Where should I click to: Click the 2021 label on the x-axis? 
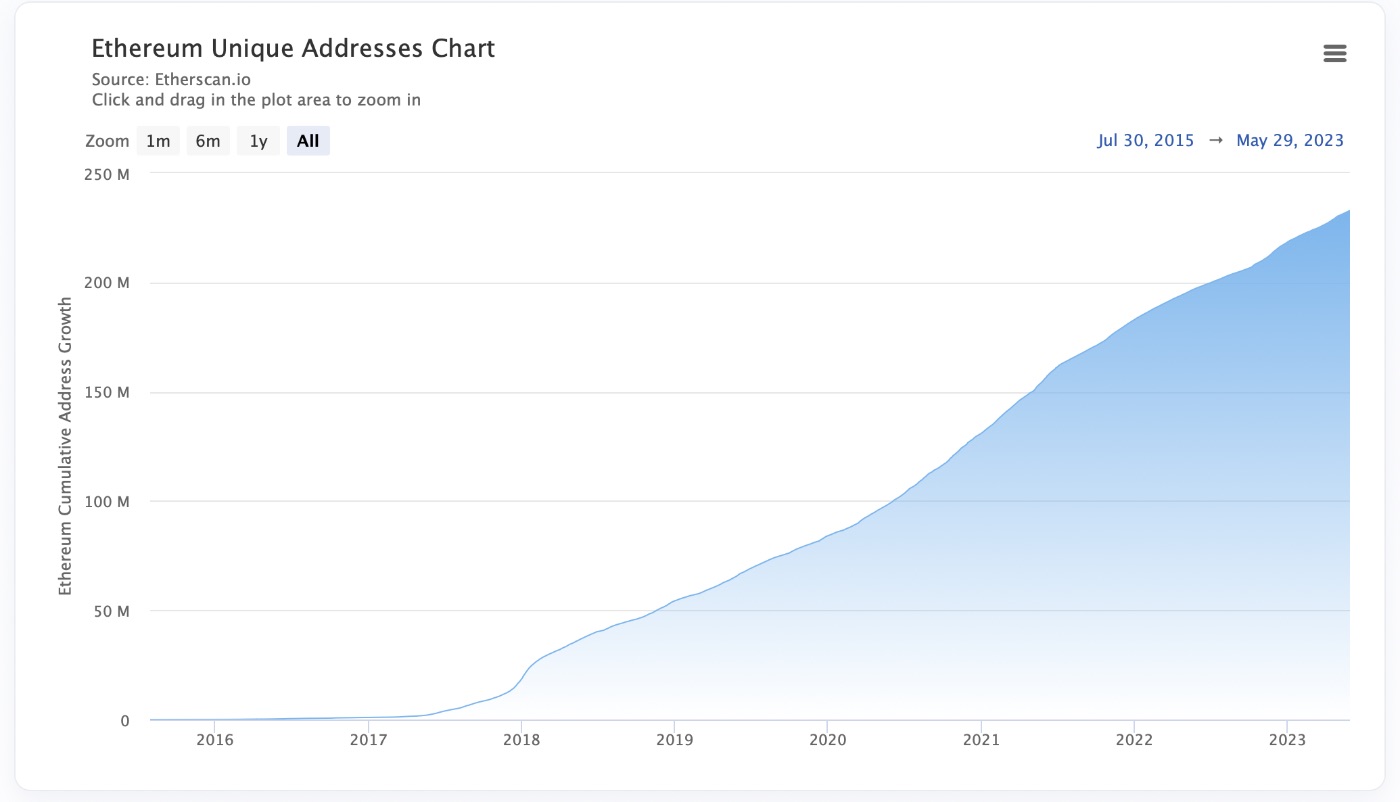(x=982, y=740)
